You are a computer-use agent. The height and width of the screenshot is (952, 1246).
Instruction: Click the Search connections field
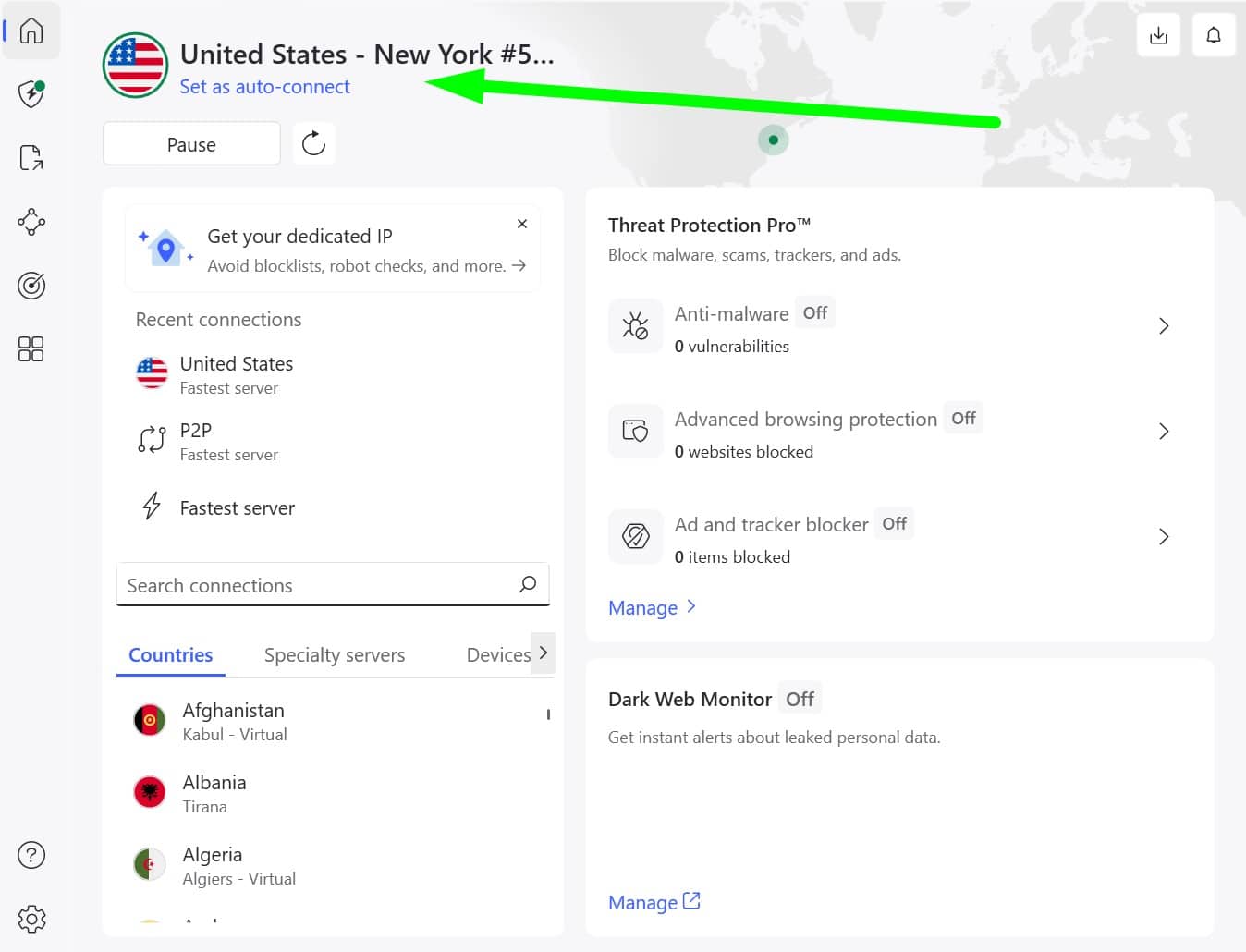[333, 584]
